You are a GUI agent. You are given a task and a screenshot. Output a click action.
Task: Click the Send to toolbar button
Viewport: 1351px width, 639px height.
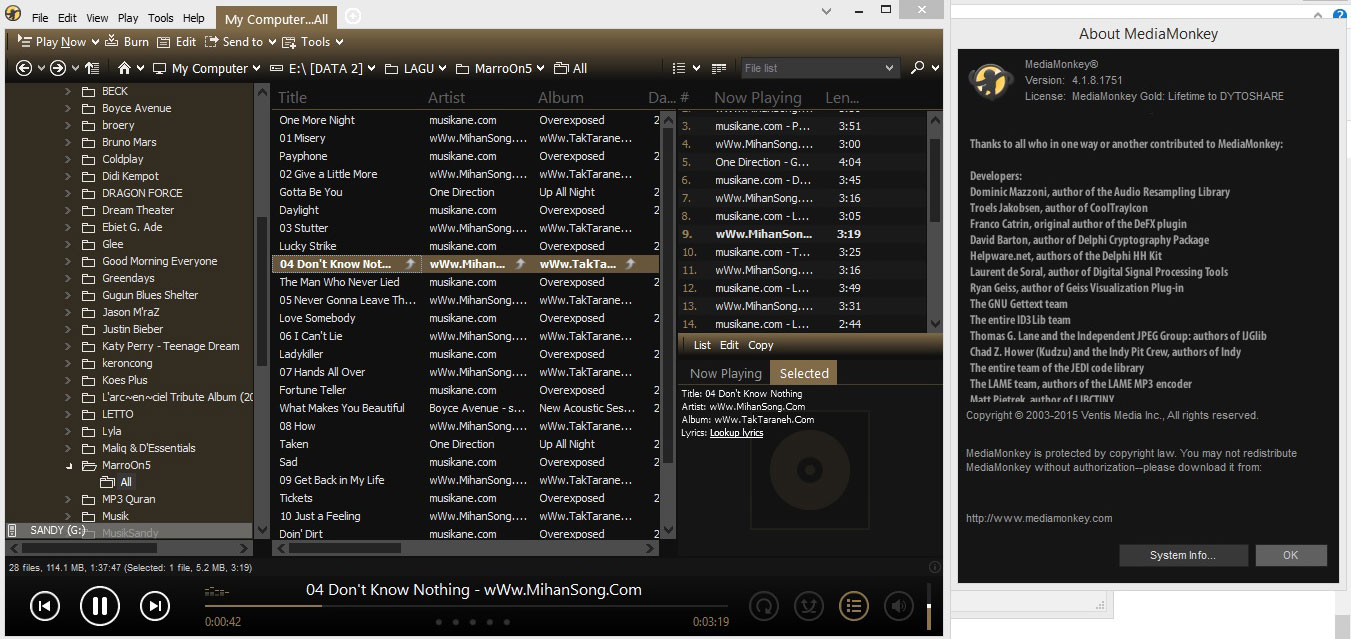[234, 42]
